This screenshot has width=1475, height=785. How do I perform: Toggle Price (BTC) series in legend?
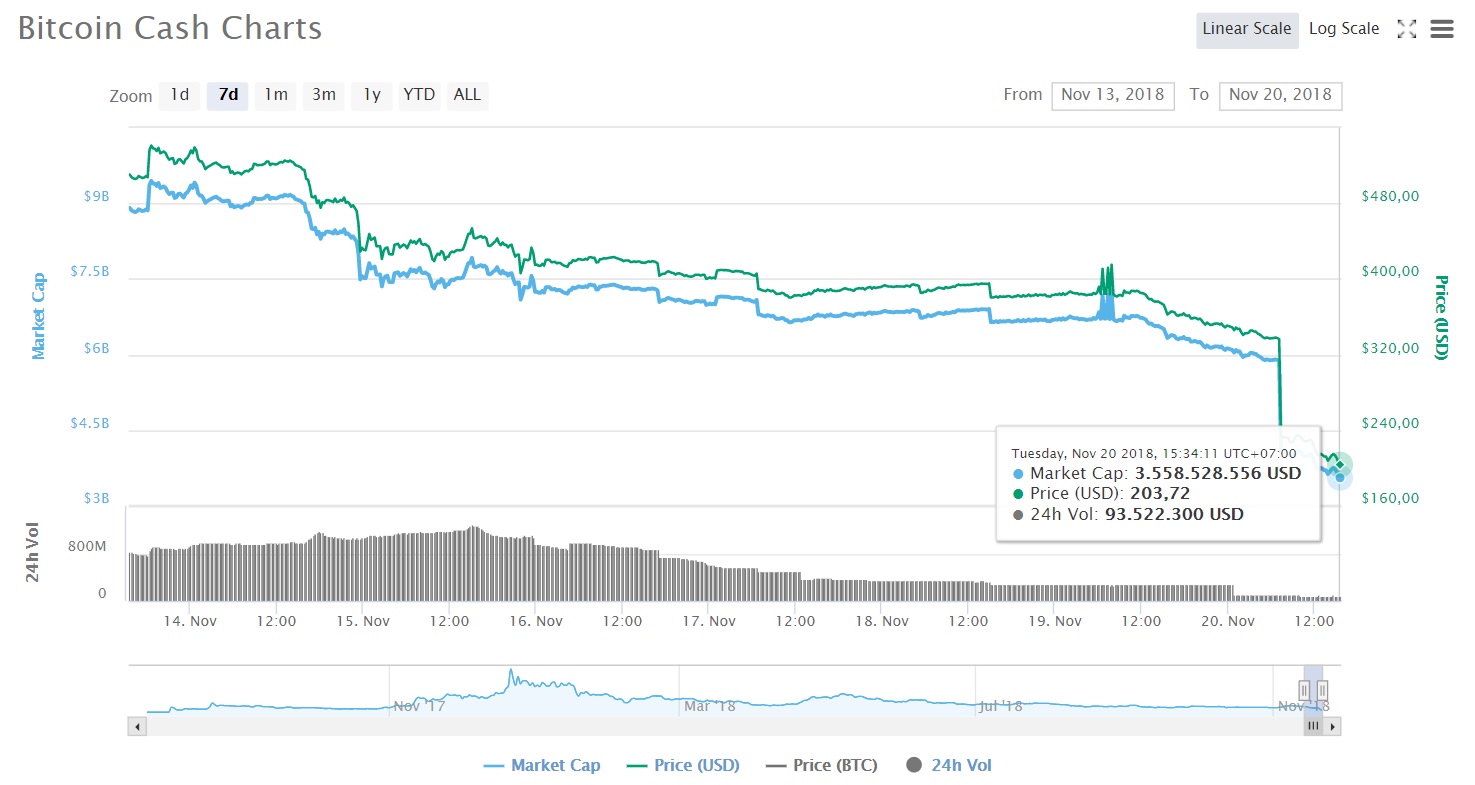[x=821, y=765]
